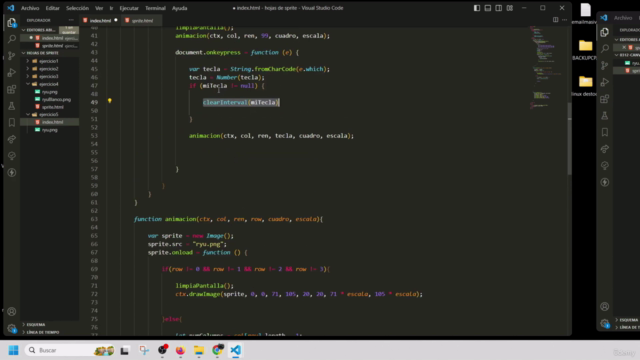Image resolution: width=640 pixels, height=360 pixels.
Task: Expand the ejercicio1 folder
Action: click(x=49, y=61)
